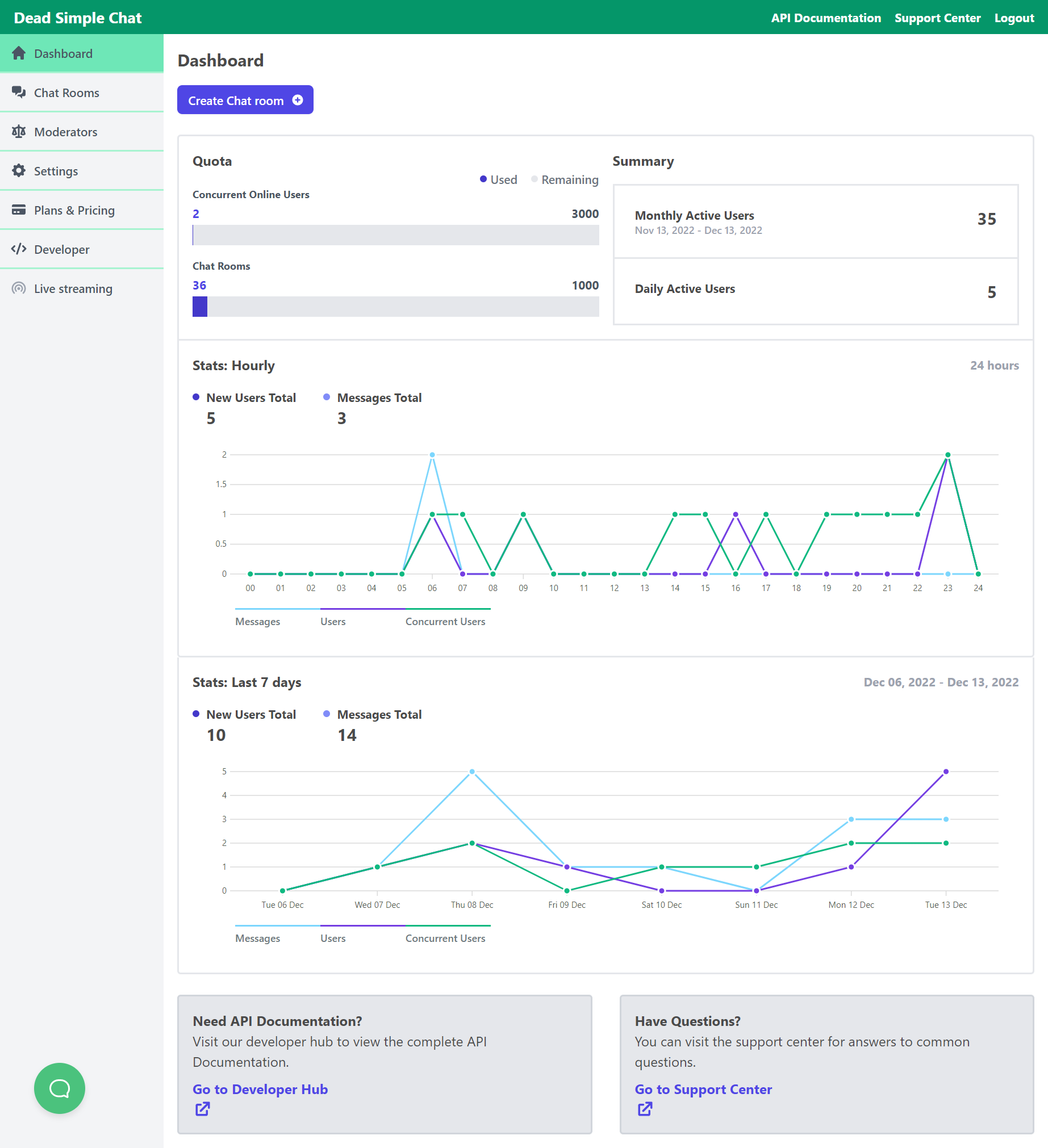Click the Chat Rooms quota progress bar
Image resolution: width=1048 pixels, height=1148 pixels.
395,307
